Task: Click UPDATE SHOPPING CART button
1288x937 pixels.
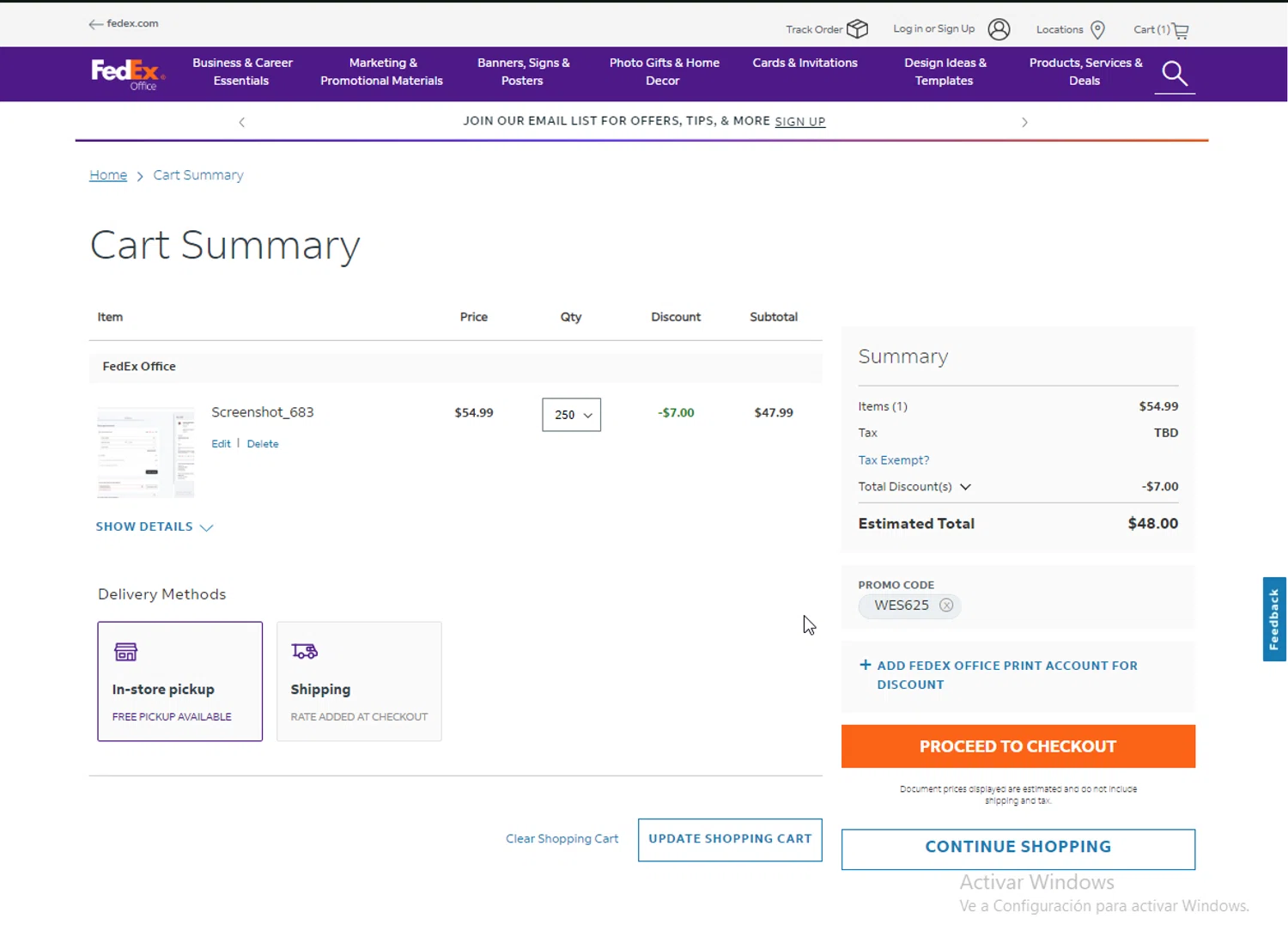Action: coord(730,840)
